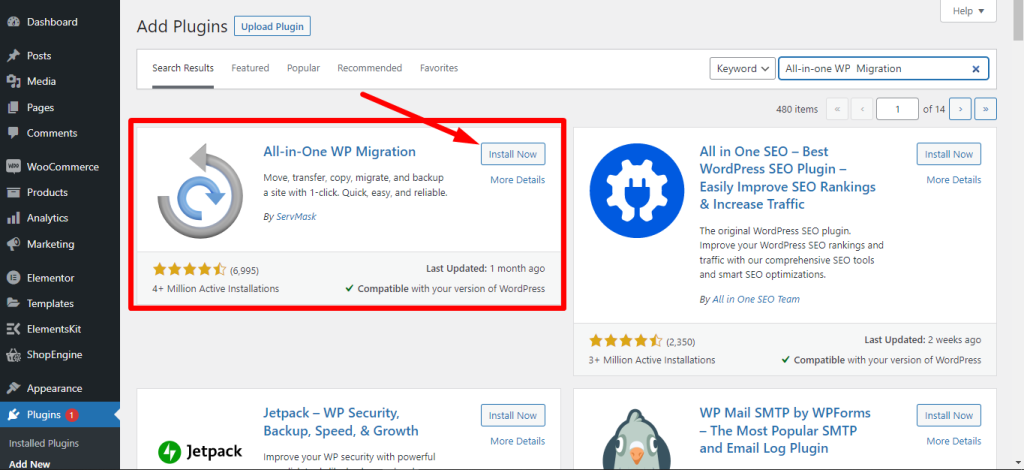
Task: Click All in One SEO star rating
Action: [626, 341]
